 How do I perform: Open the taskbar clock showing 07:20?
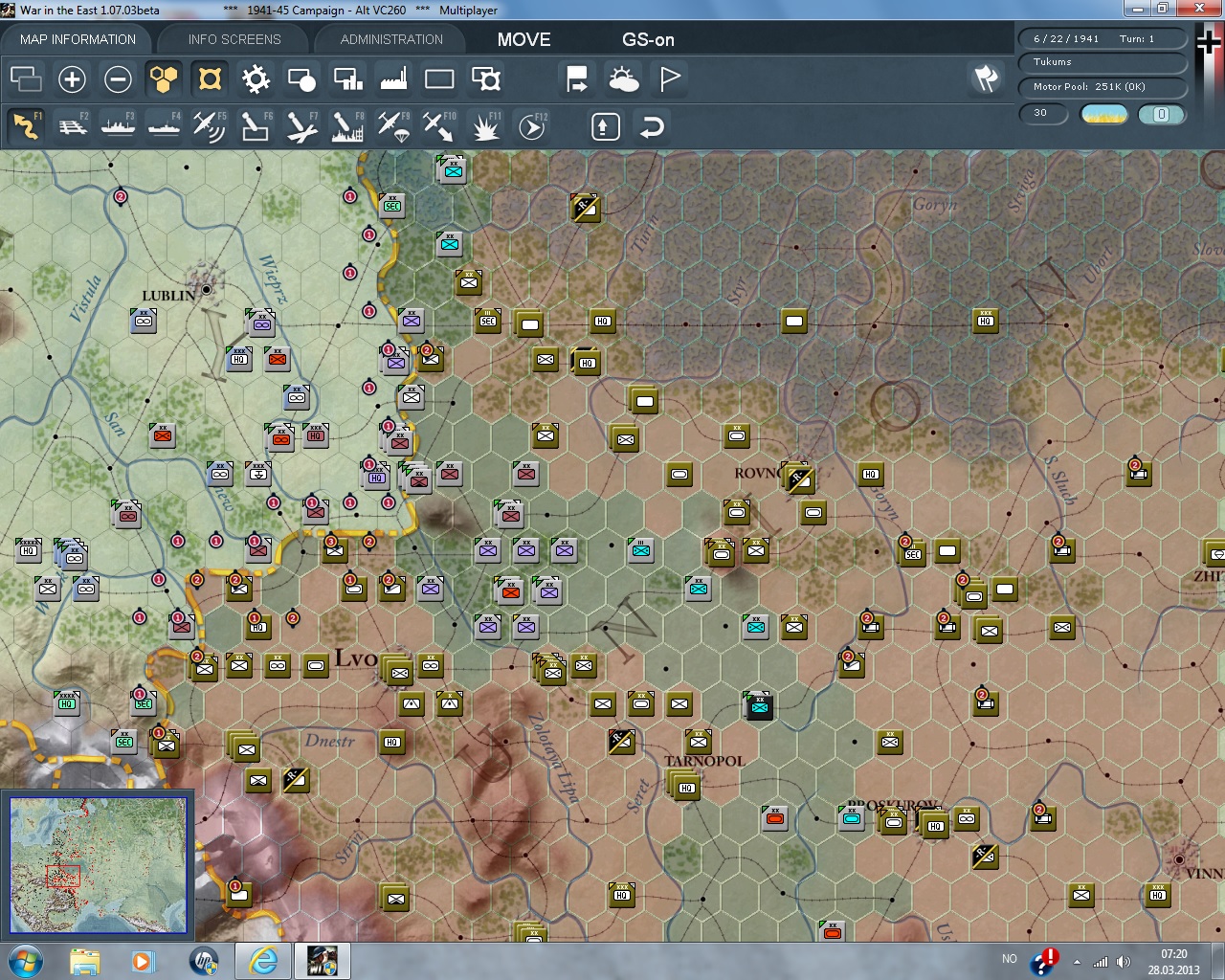click(1173, 962)
